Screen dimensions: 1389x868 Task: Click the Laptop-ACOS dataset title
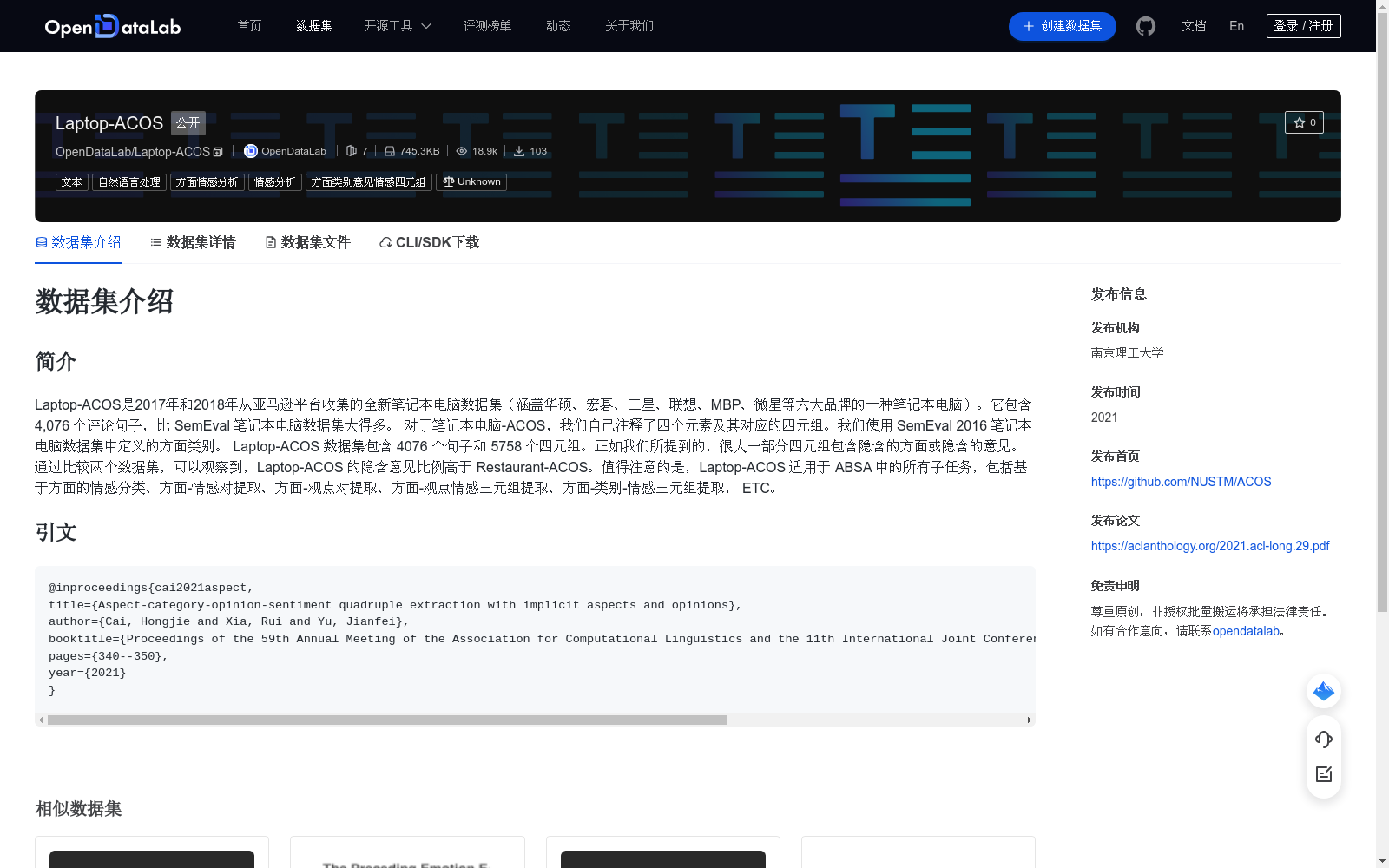(x=109, y=123)
